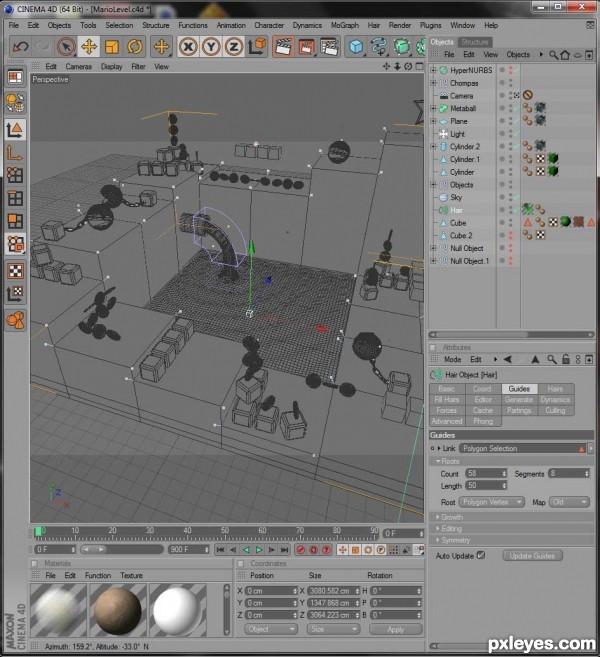Click the search icon in Objects manager
600x657 pixels.
coord(553,55)
